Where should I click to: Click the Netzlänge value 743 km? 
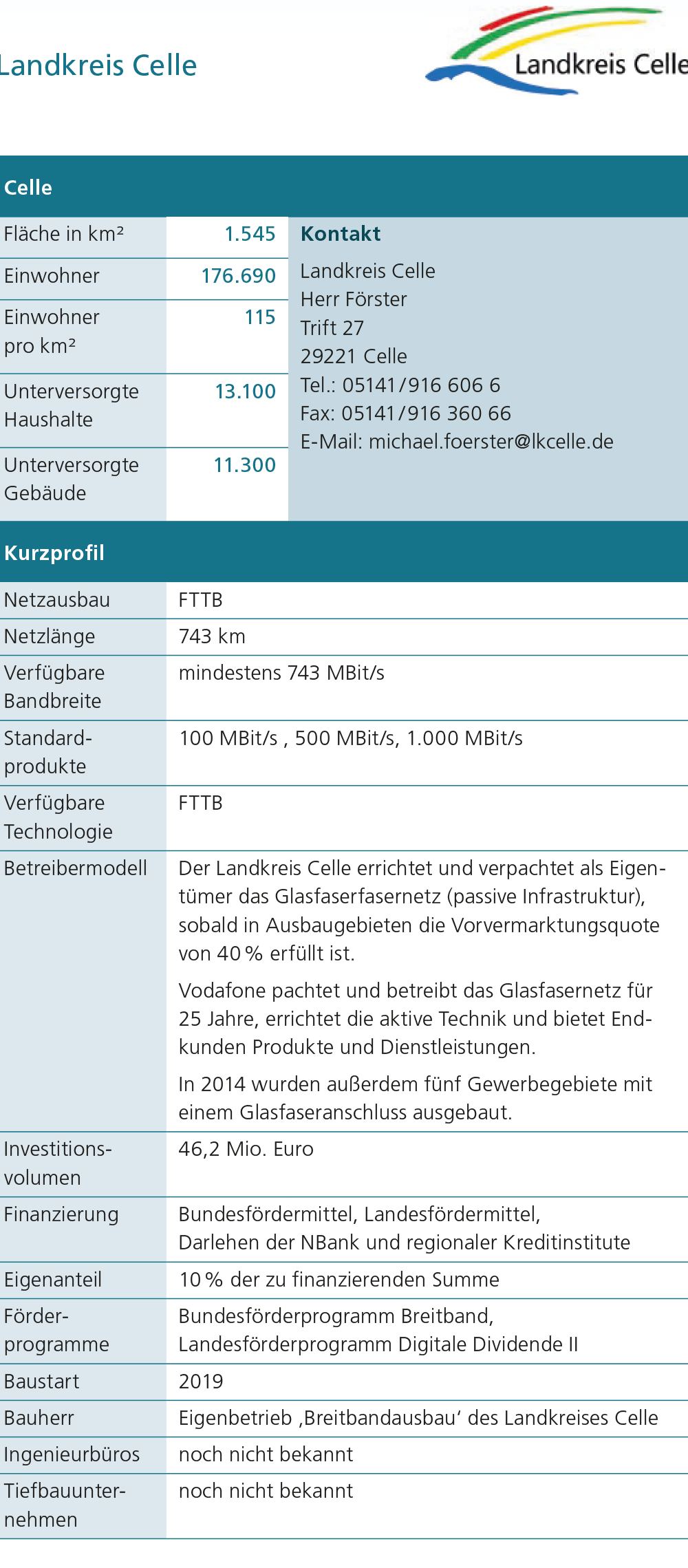212,636
